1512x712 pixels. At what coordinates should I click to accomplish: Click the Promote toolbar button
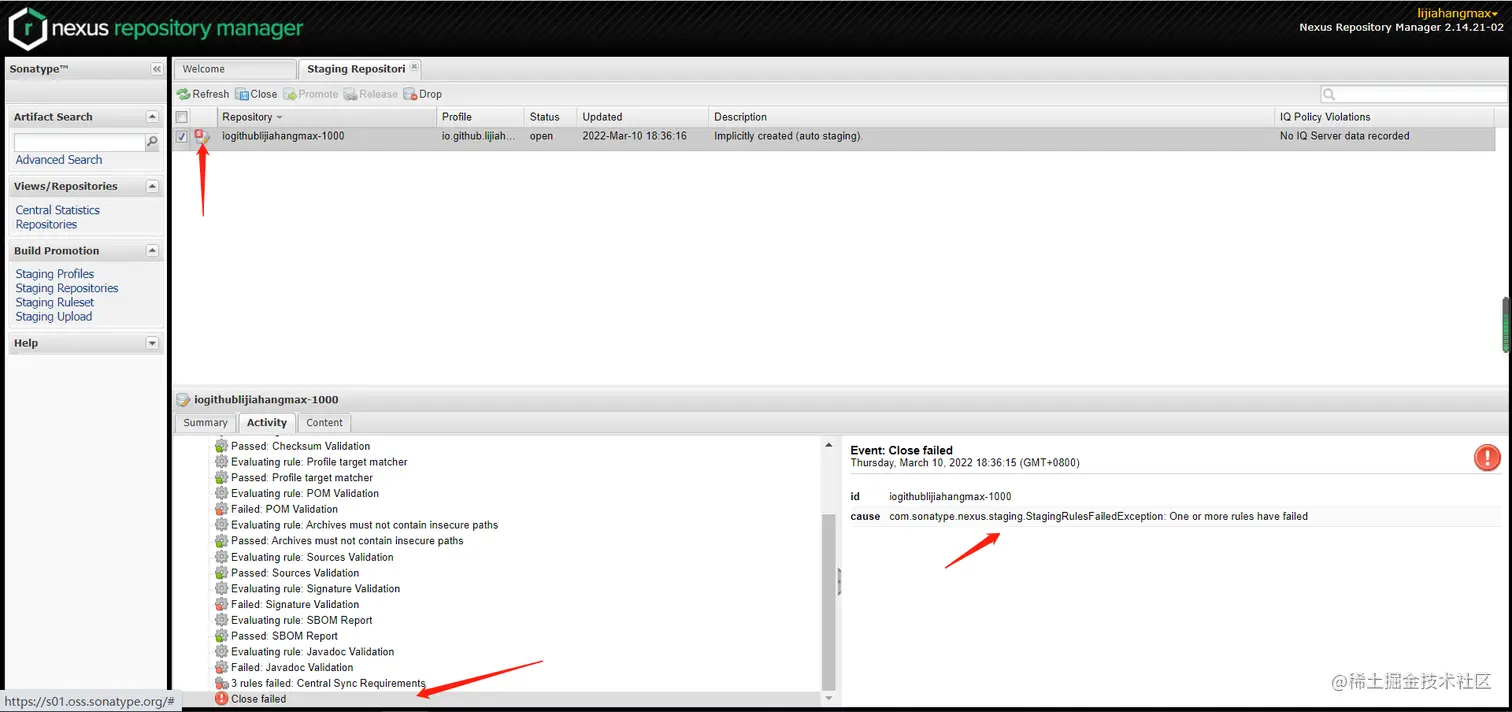pos(311,94)
